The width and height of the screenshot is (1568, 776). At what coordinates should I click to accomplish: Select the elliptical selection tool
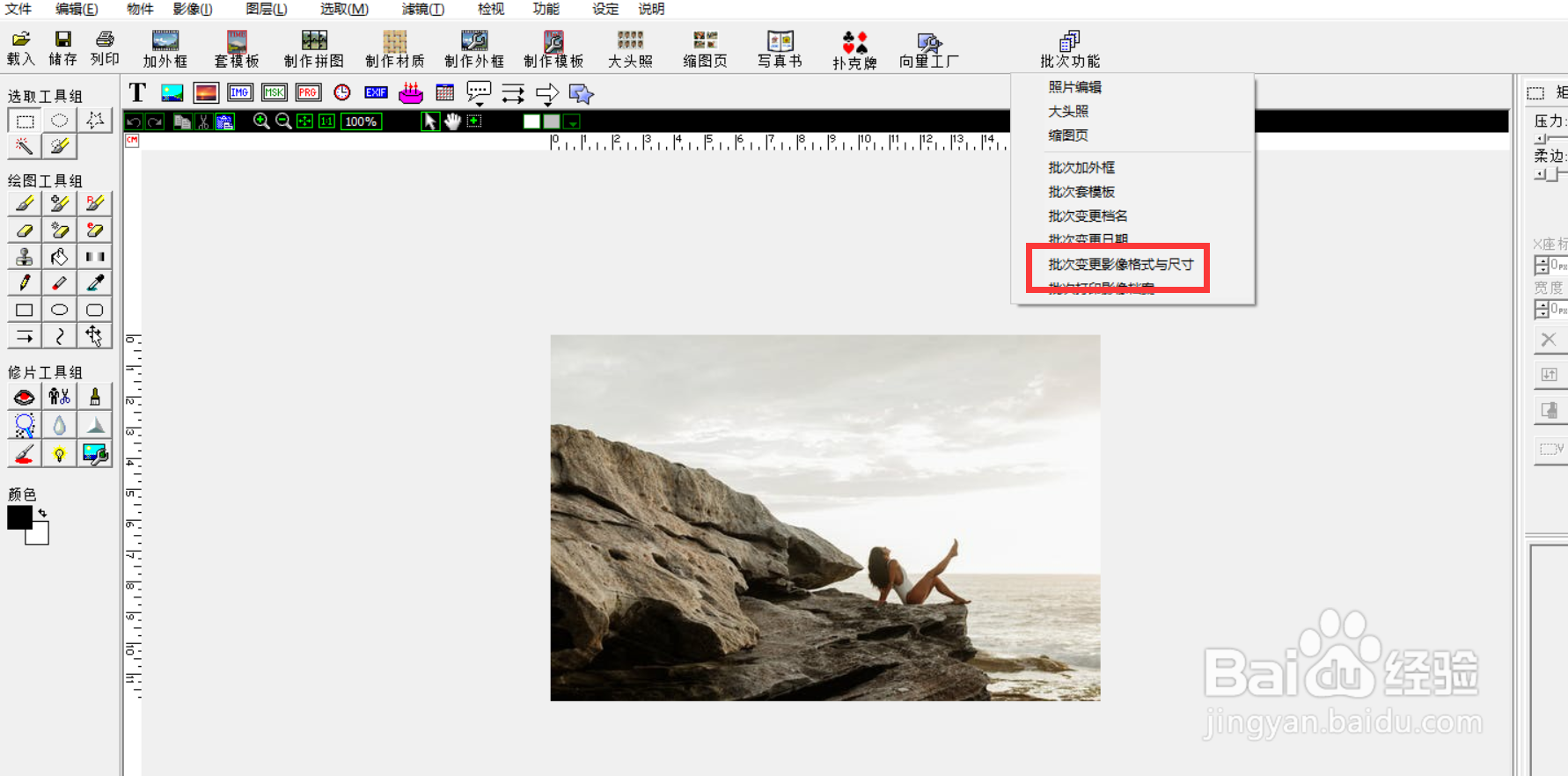pos(59,121)
